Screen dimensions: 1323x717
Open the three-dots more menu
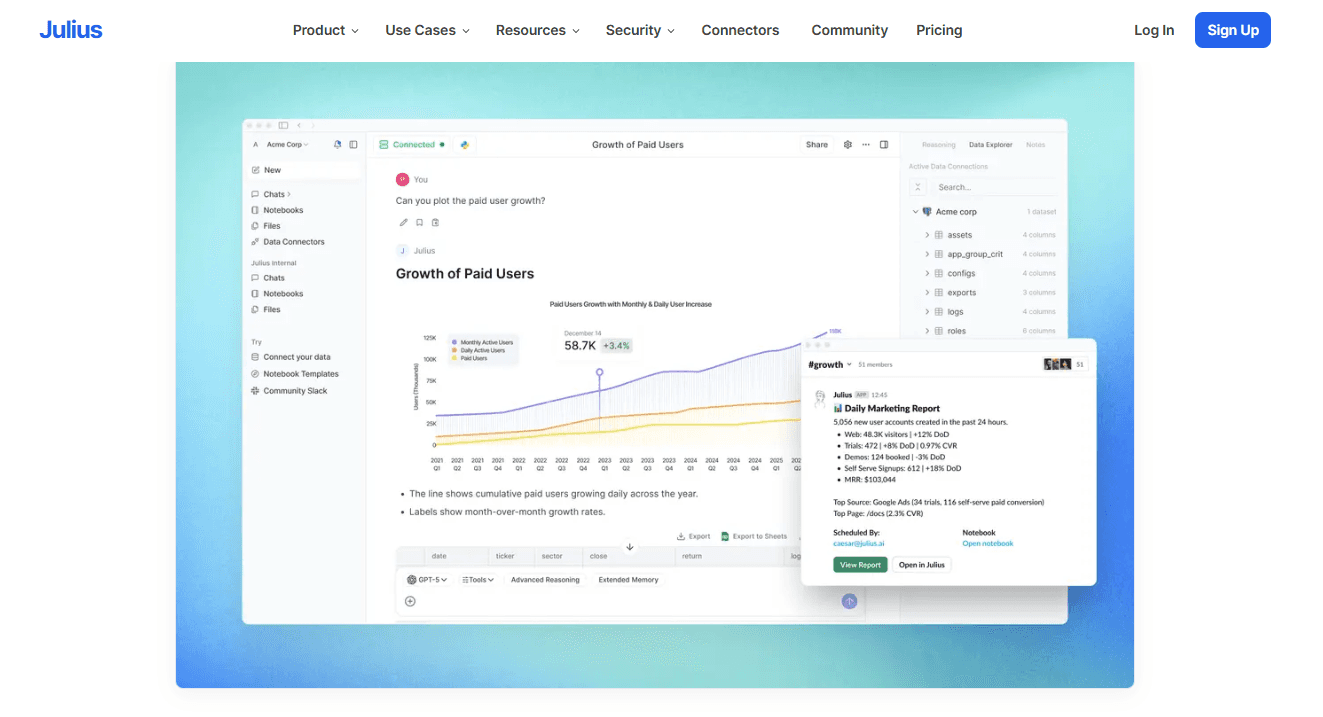pyautogui.click(x=866, y=145)
